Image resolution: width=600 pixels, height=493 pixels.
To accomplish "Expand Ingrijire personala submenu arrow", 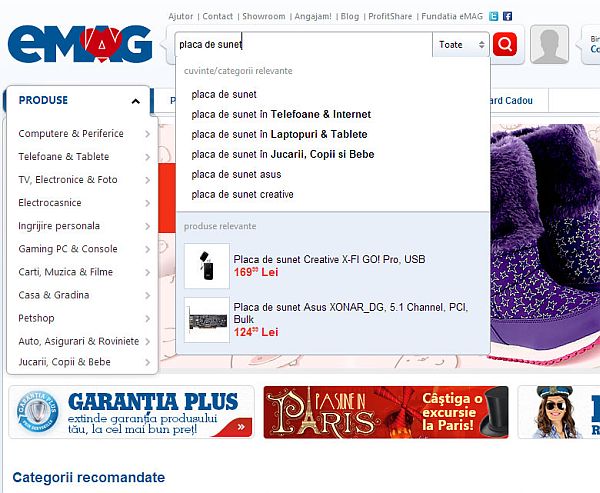I will (147, 226).
